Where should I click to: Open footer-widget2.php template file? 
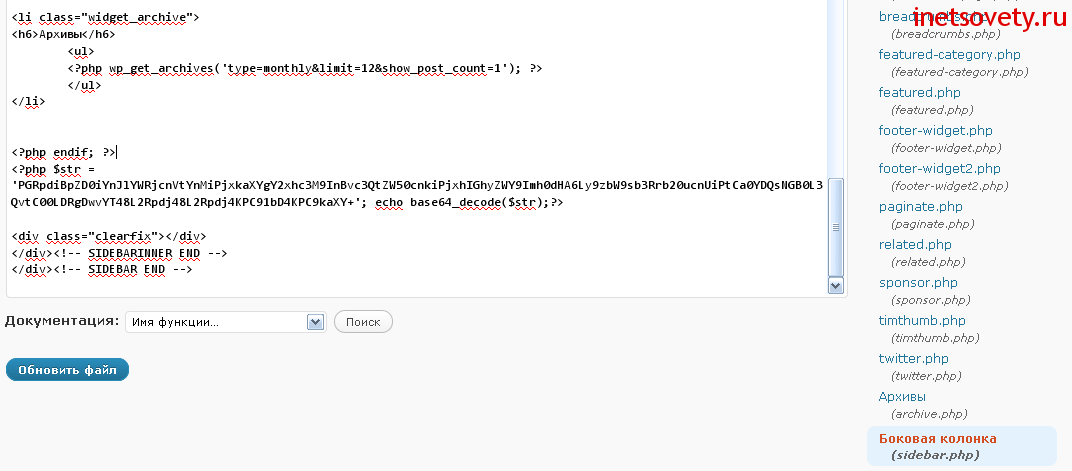click(x=939, y=168)
